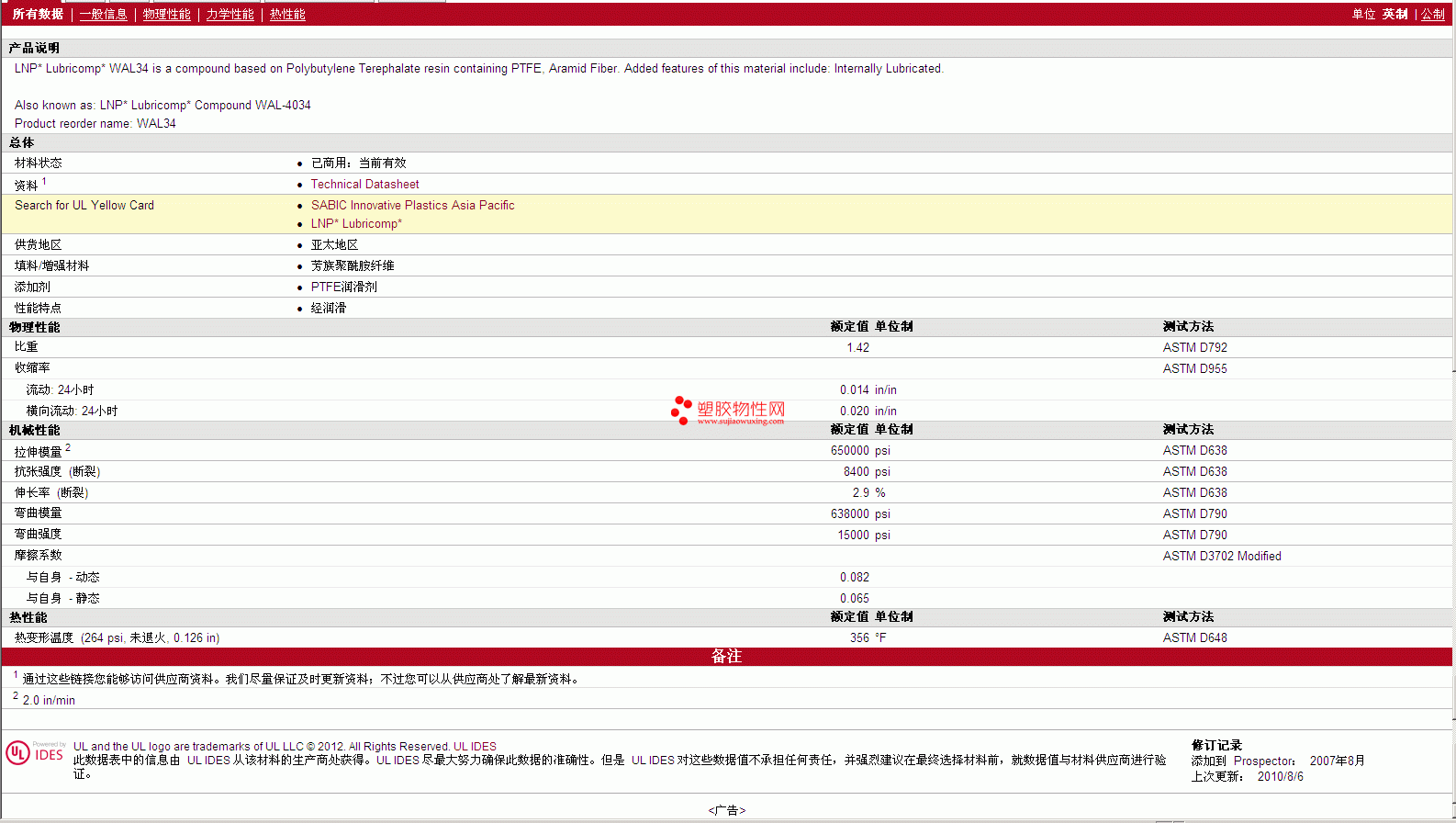
Task: Select 抗张强度 value 8400
Action: coord(857,471)
